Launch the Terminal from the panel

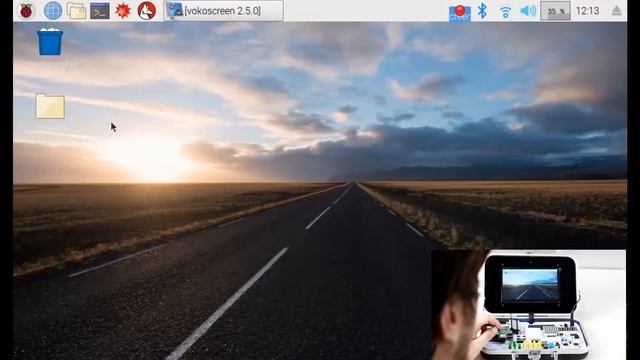point(100,11)
